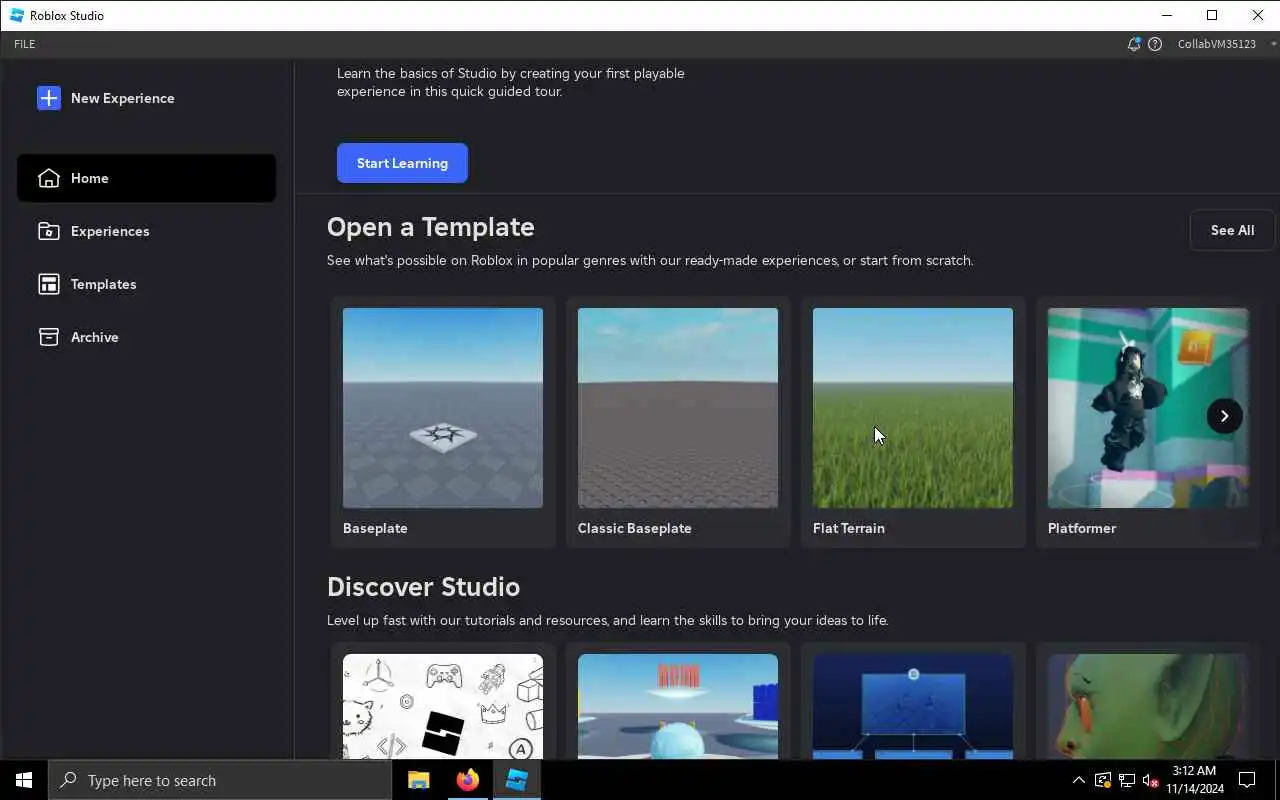
Task: Click the New Experience plus icon
Action: point(49,98)
